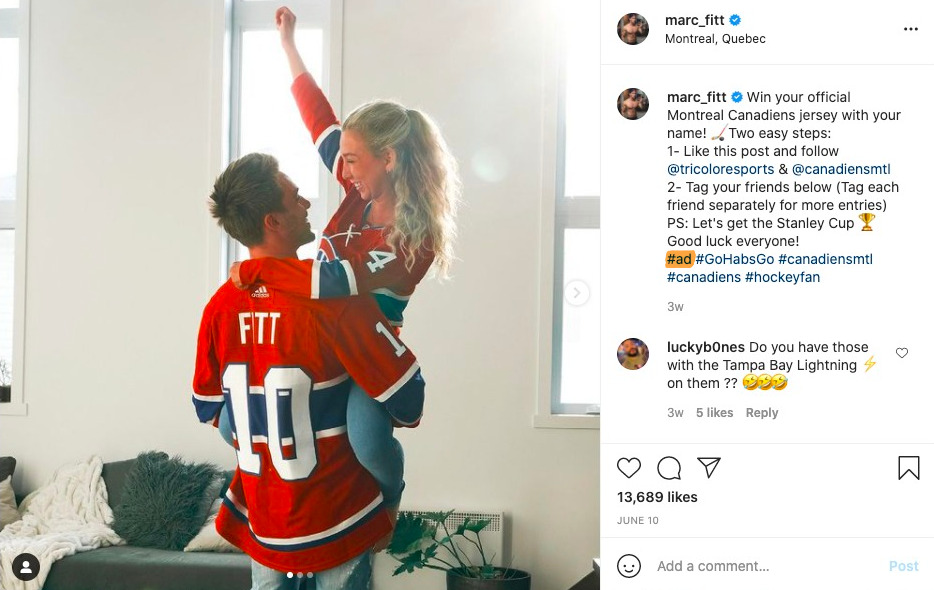
Task: Open the #GoHabsGo hashtag
Action: pyautogui.click(x=734, y=259)
